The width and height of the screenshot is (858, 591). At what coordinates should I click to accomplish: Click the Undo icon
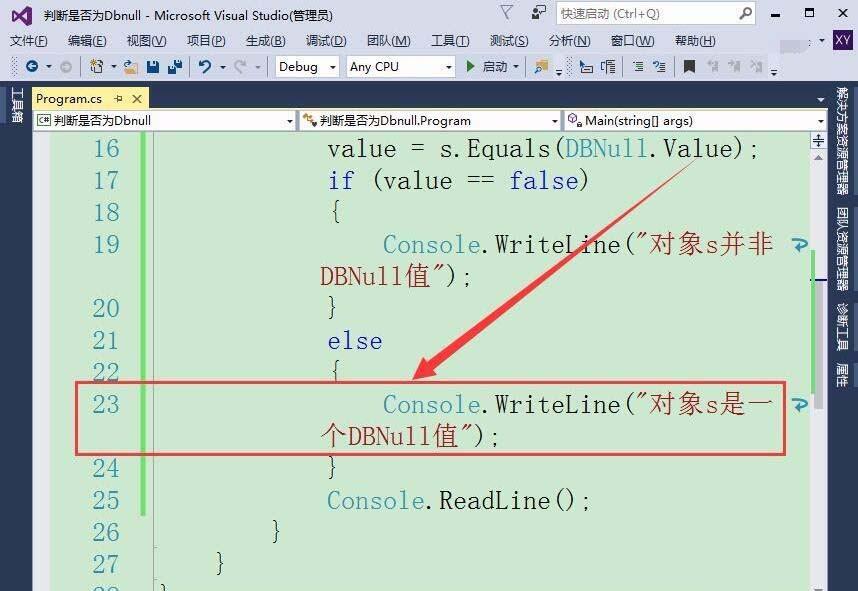[x=204, y=67]
